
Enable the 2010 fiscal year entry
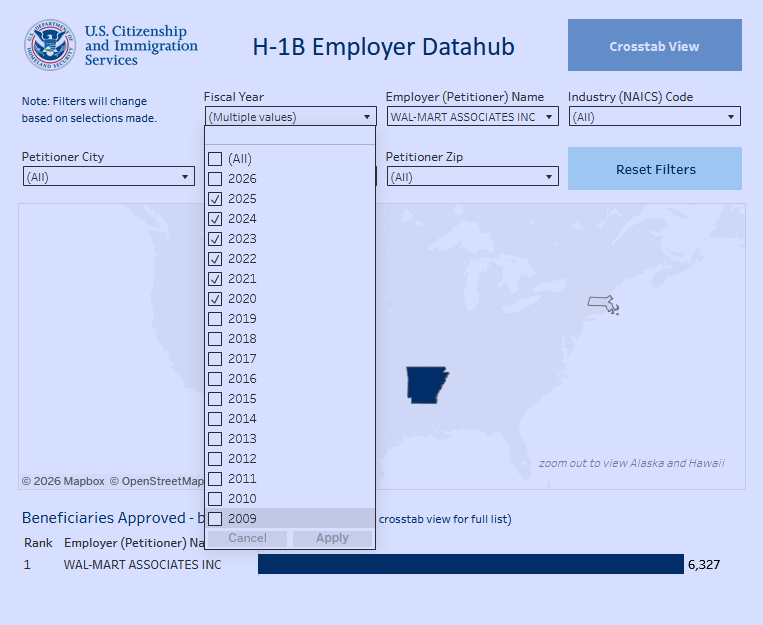[215, 498]
